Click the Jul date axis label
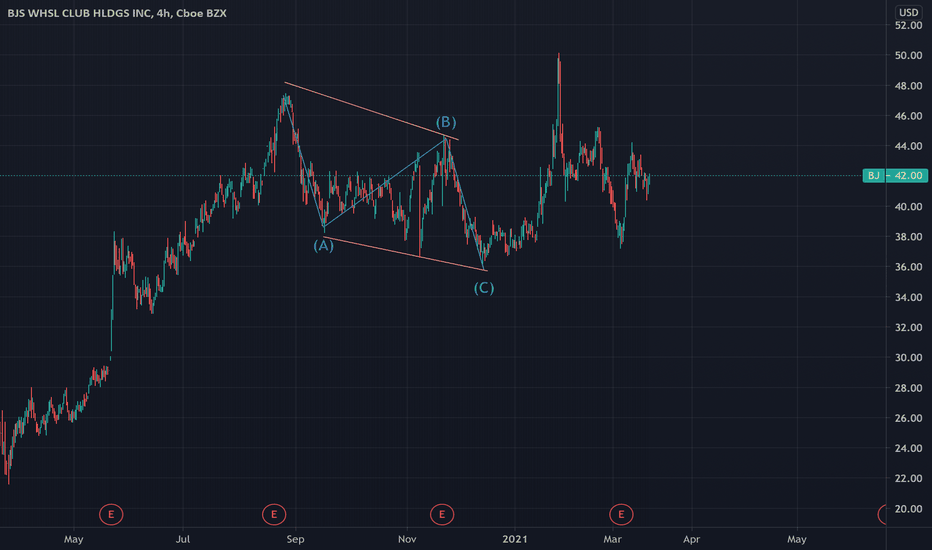Viewport: 932px width, 550px height. tap(183, 539)
